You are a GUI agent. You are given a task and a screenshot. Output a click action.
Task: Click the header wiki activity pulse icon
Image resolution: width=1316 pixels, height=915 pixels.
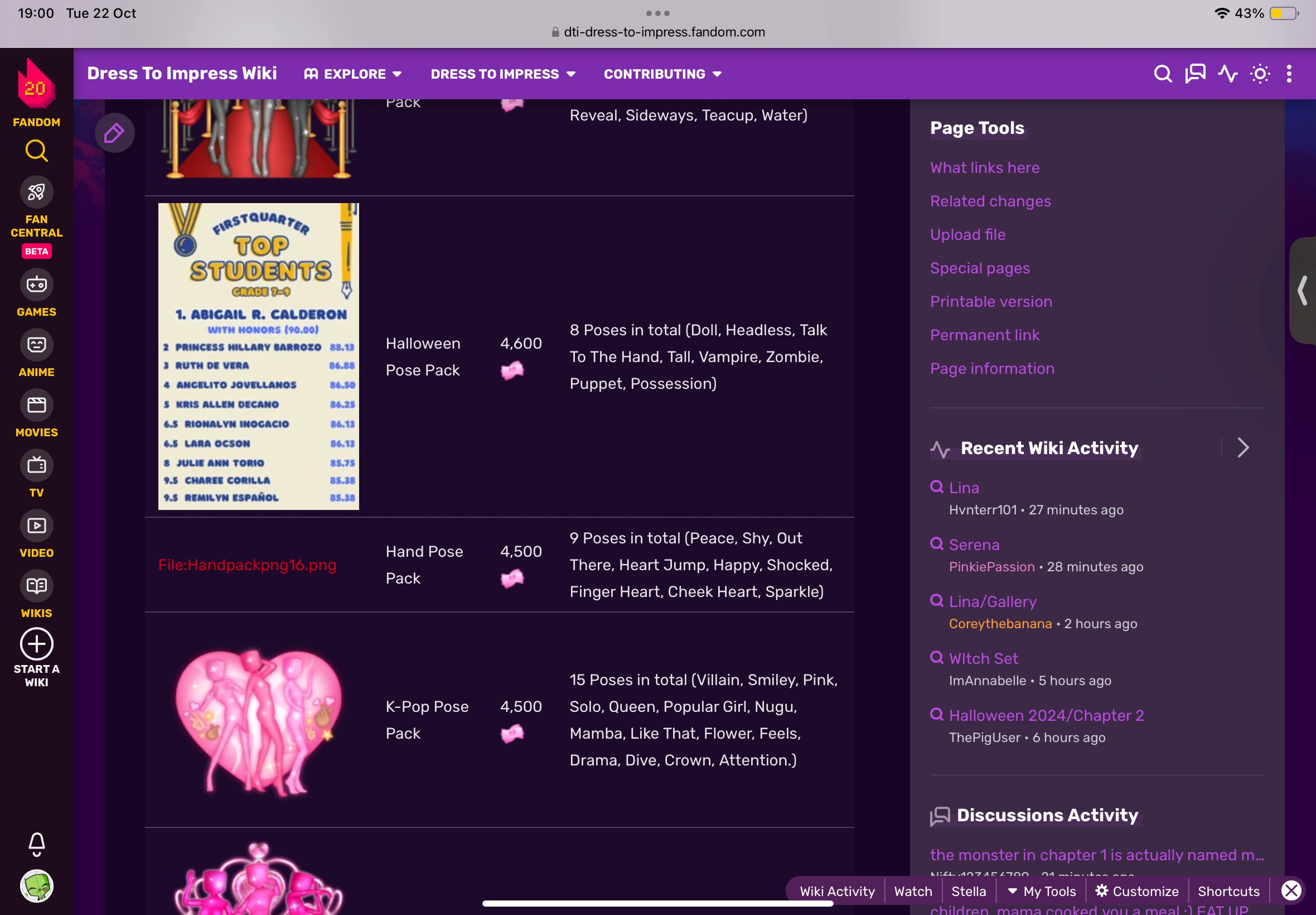point(1228,74)
